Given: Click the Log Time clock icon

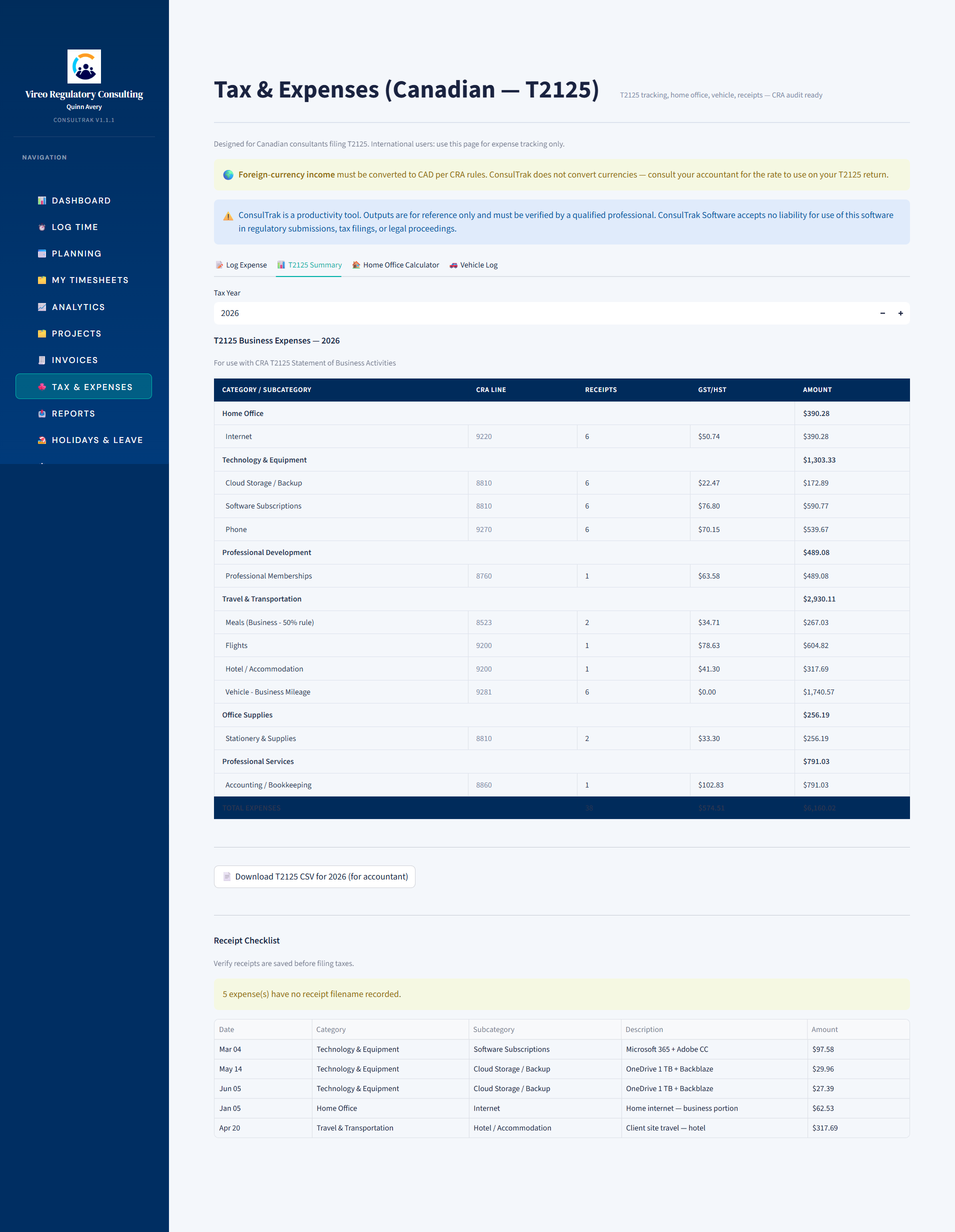Looking at the screenshot, I should (41, 227).
